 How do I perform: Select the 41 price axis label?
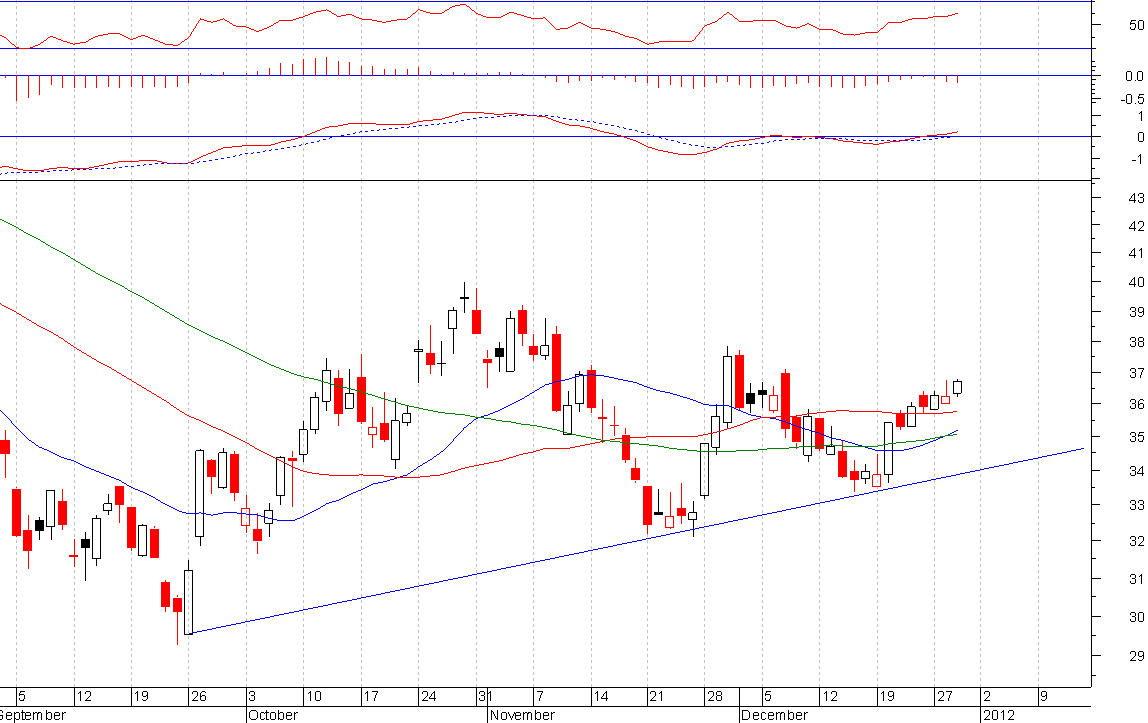1136,253
